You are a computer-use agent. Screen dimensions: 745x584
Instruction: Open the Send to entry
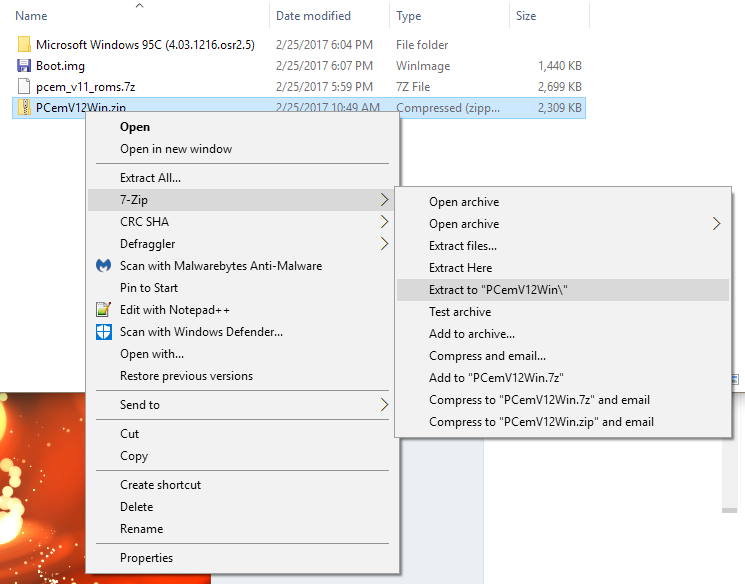point(242,405)
